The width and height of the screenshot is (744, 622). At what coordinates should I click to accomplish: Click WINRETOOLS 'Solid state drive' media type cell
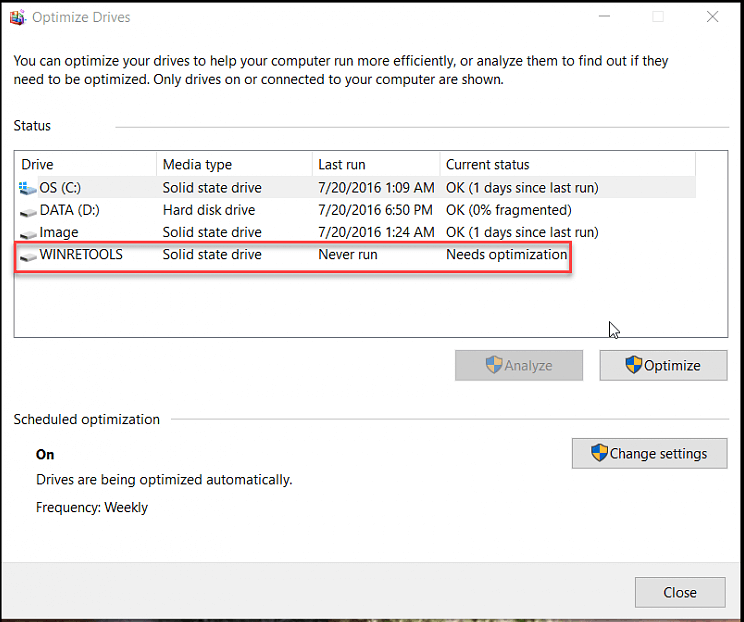pyautogui.click(x=212, y=255)
